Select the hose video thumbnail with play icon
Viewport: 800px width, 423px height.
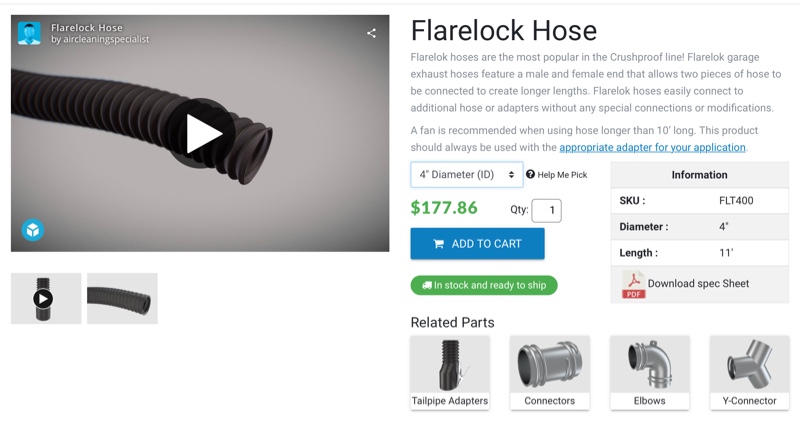click(x=46, y=298)
